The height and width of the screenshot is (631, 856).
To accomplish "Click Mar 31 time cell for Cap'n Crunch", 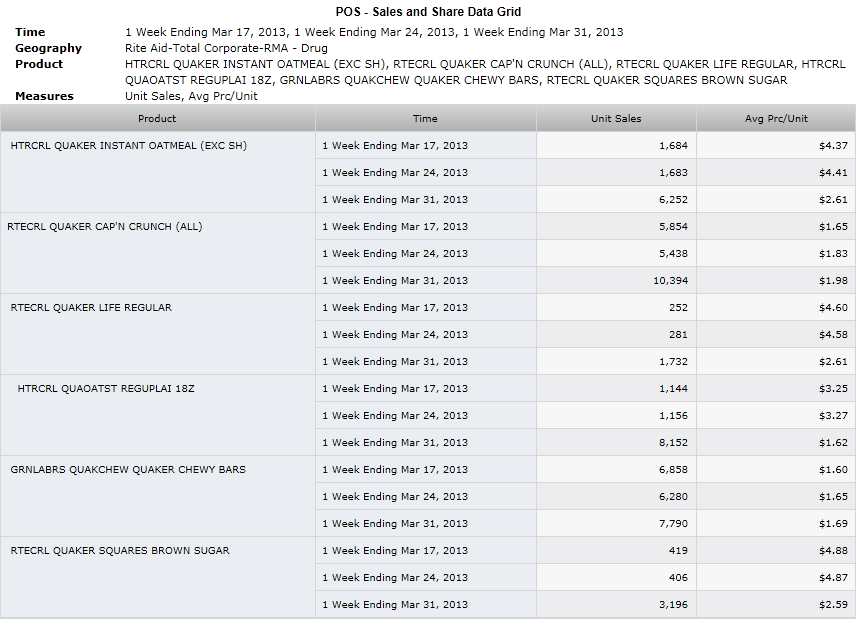I will [x=426, y=281].
